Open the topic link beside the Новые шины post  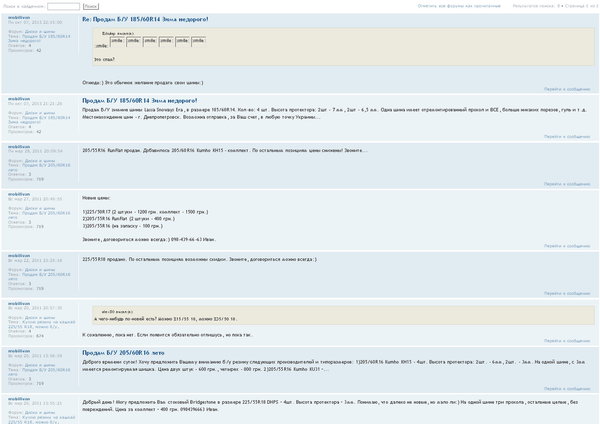[x=40, y=213]
